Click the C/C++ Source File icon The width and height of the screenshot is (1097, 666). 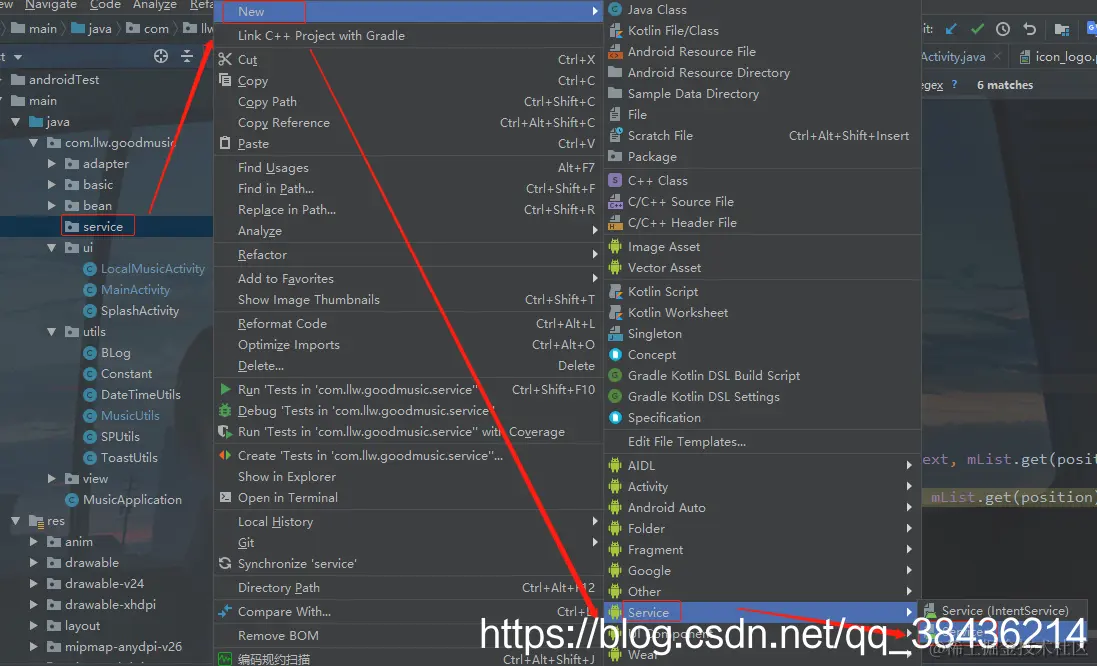pyautogui.click(x=615, y=201)
